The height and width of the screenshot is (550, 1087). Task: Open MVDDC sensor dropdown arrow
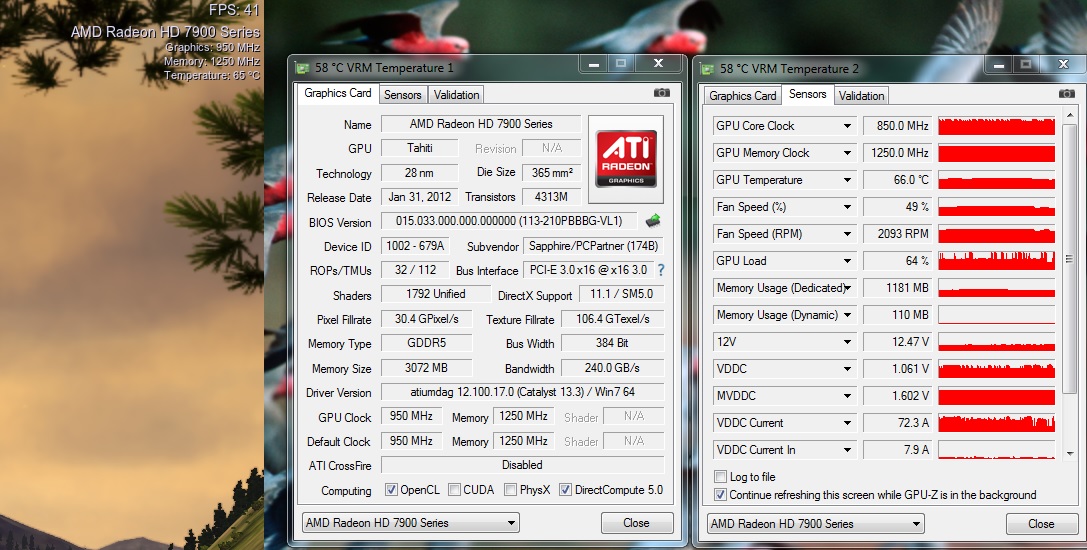coord(847,396)
